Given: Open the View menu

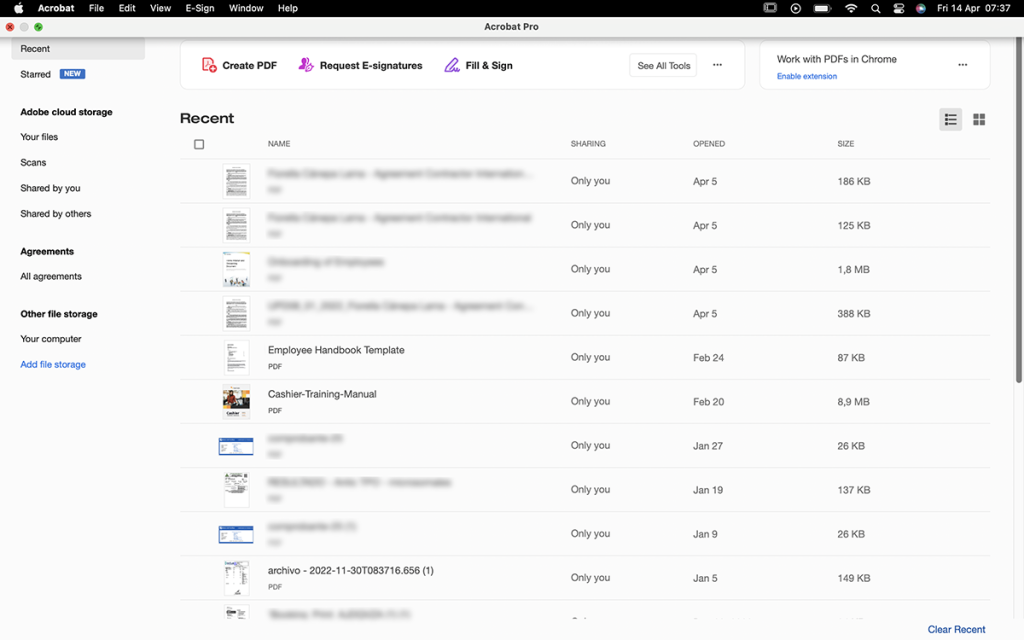Looking at the screenshot, I should click(160, 8).
